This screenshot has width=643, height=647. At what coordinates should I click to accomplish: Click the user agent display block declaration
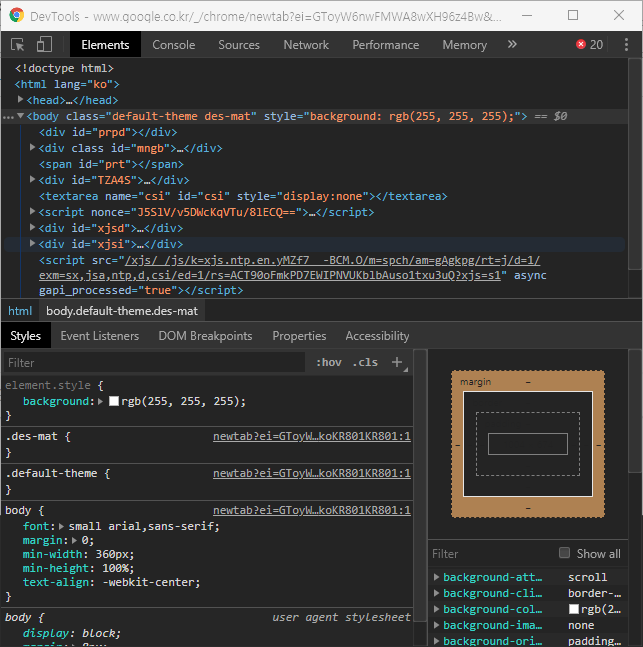pos(71,633)
